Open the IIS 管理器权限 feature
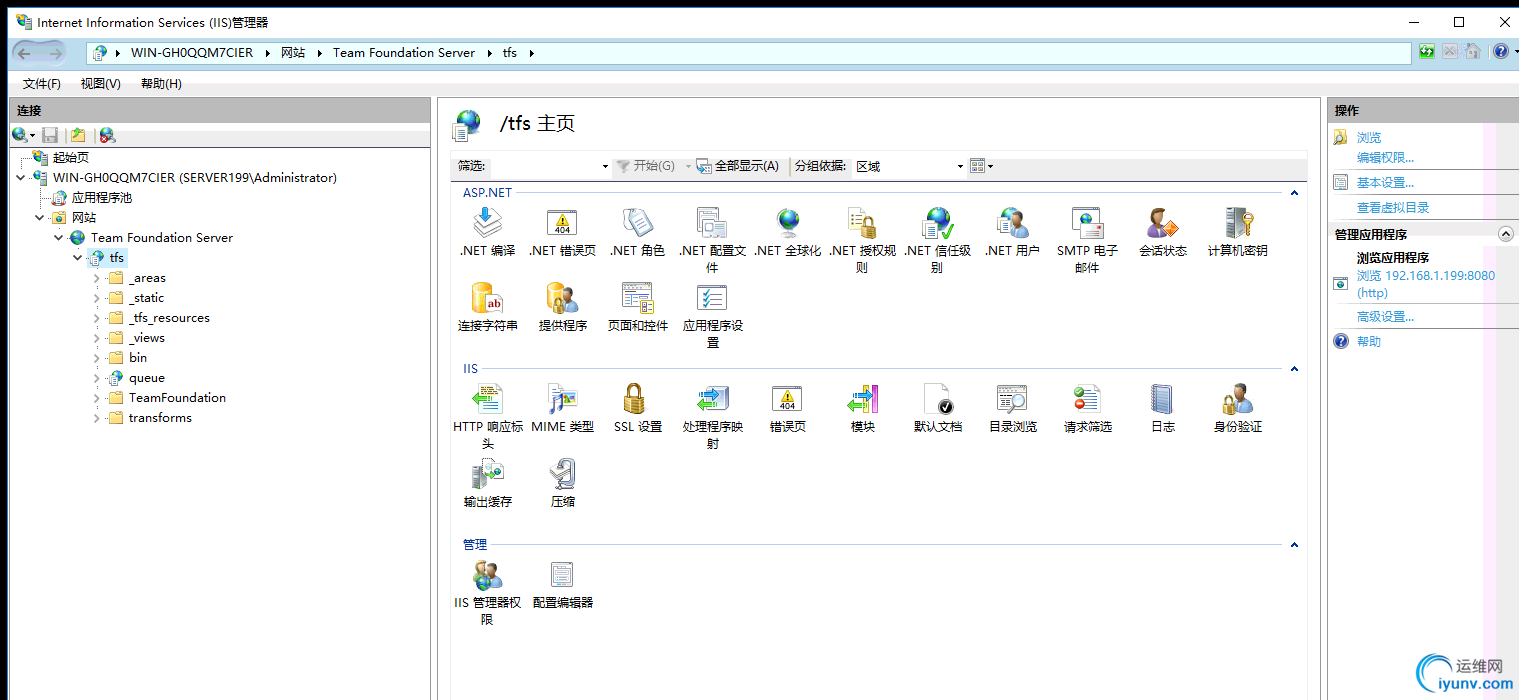Screen dimensions: 1519x700 488,592
